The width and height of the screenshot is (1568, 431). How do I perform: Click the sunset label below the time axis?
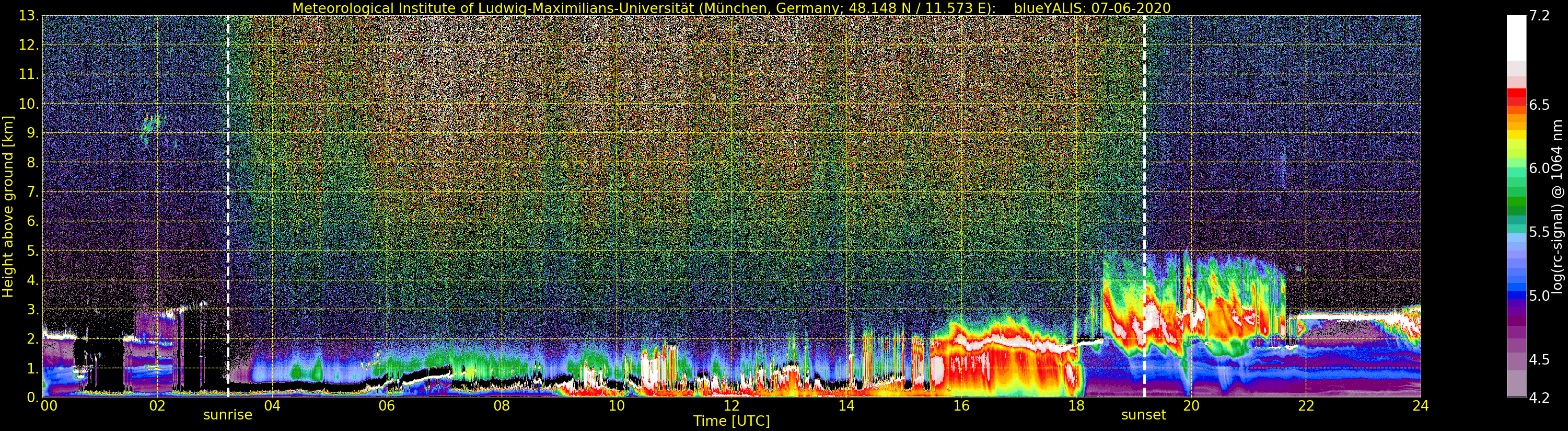[1144, 415]
